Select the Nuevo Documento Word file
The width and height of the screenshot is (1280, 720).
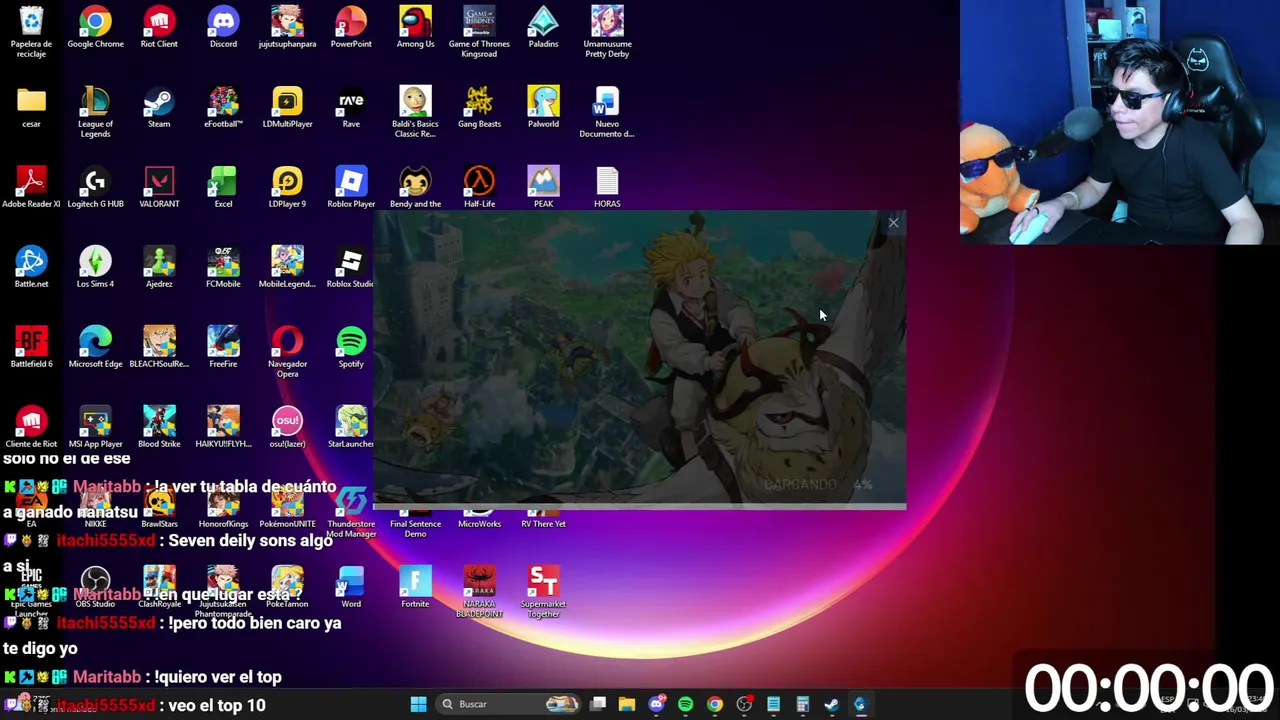[x=607, y=111]
